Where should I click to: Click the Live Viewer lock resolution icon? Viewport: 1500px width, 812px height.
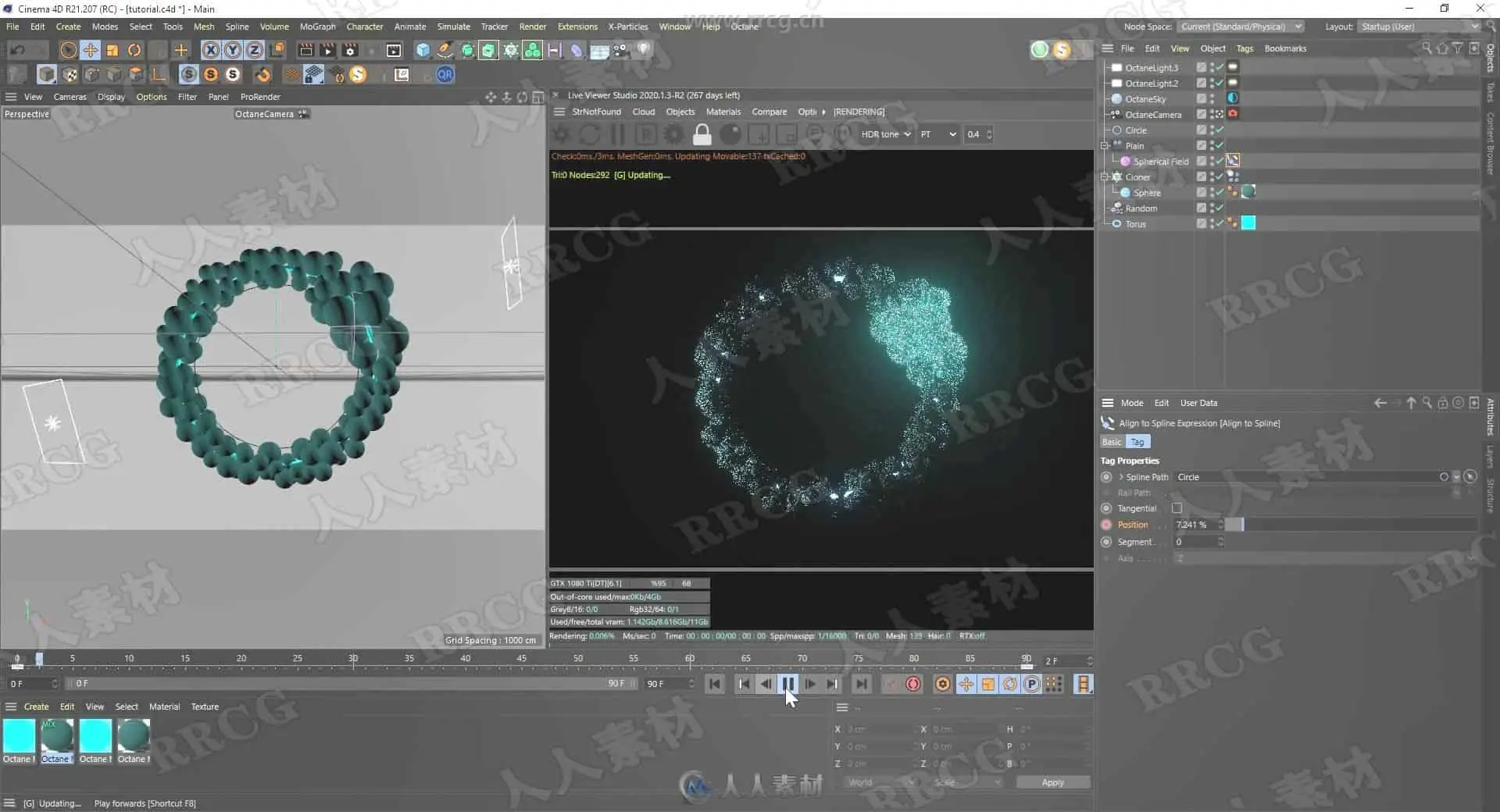pos(702,134)
